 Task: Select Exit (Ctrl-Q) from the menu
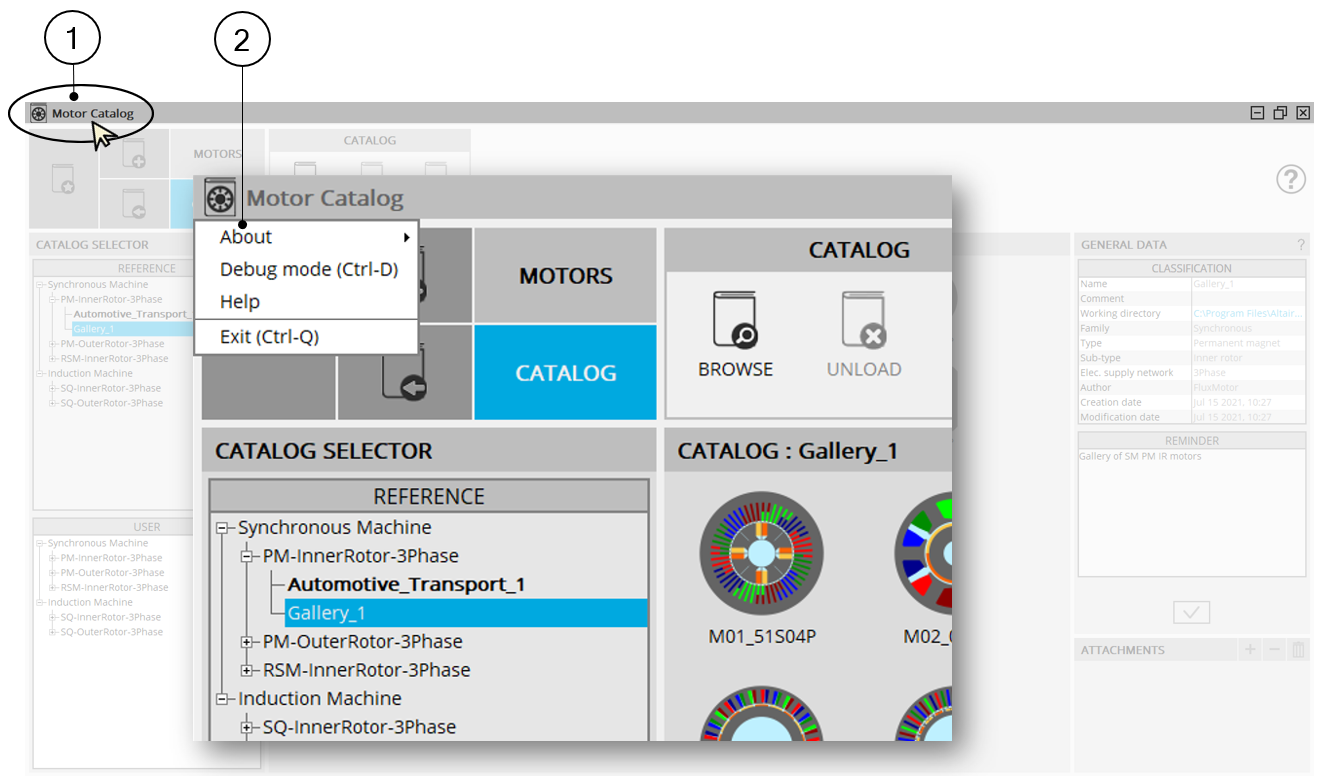269,337
